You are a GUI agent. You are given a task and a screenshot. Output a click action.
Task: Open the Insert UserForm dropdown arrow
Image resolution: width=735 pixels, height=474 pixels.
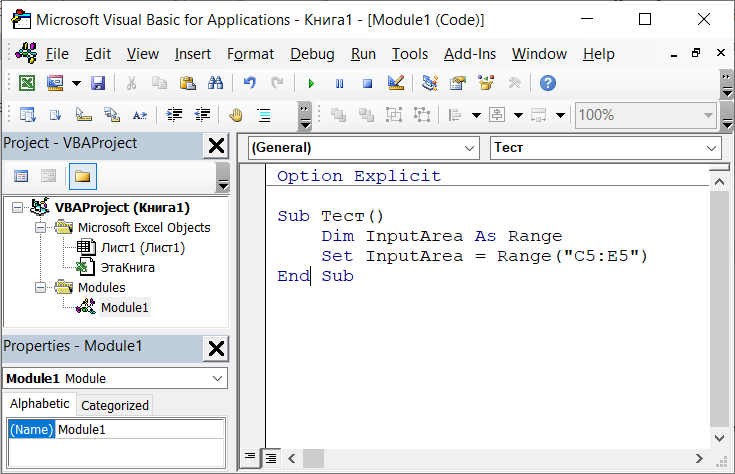click(x=76, y=84)
